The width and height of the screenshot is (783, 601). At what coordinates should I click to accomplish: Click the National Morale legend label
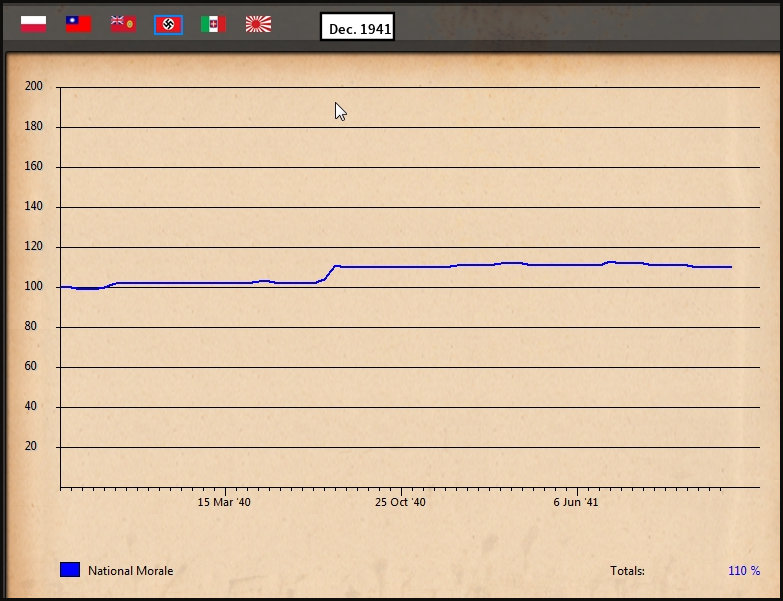pyautogui.click(x=130, y=571)
